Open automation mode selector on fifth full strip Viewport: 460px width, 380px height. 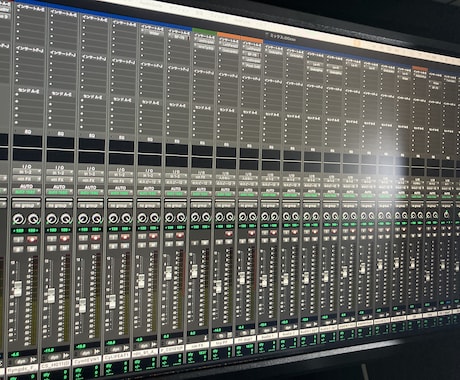coord(149,194)
